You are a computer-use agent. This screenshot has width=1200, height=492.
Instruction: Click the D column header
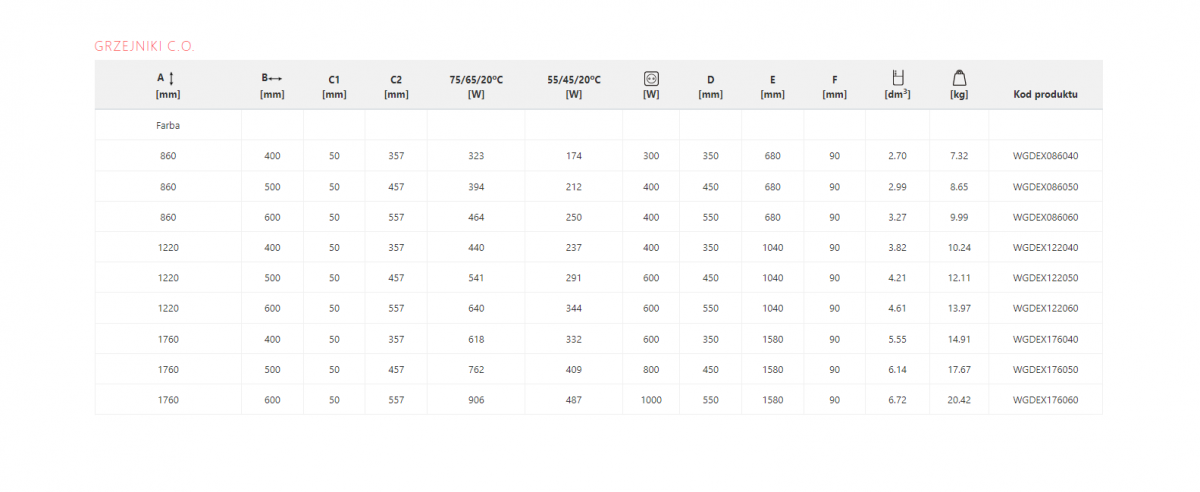pos(711,86)
